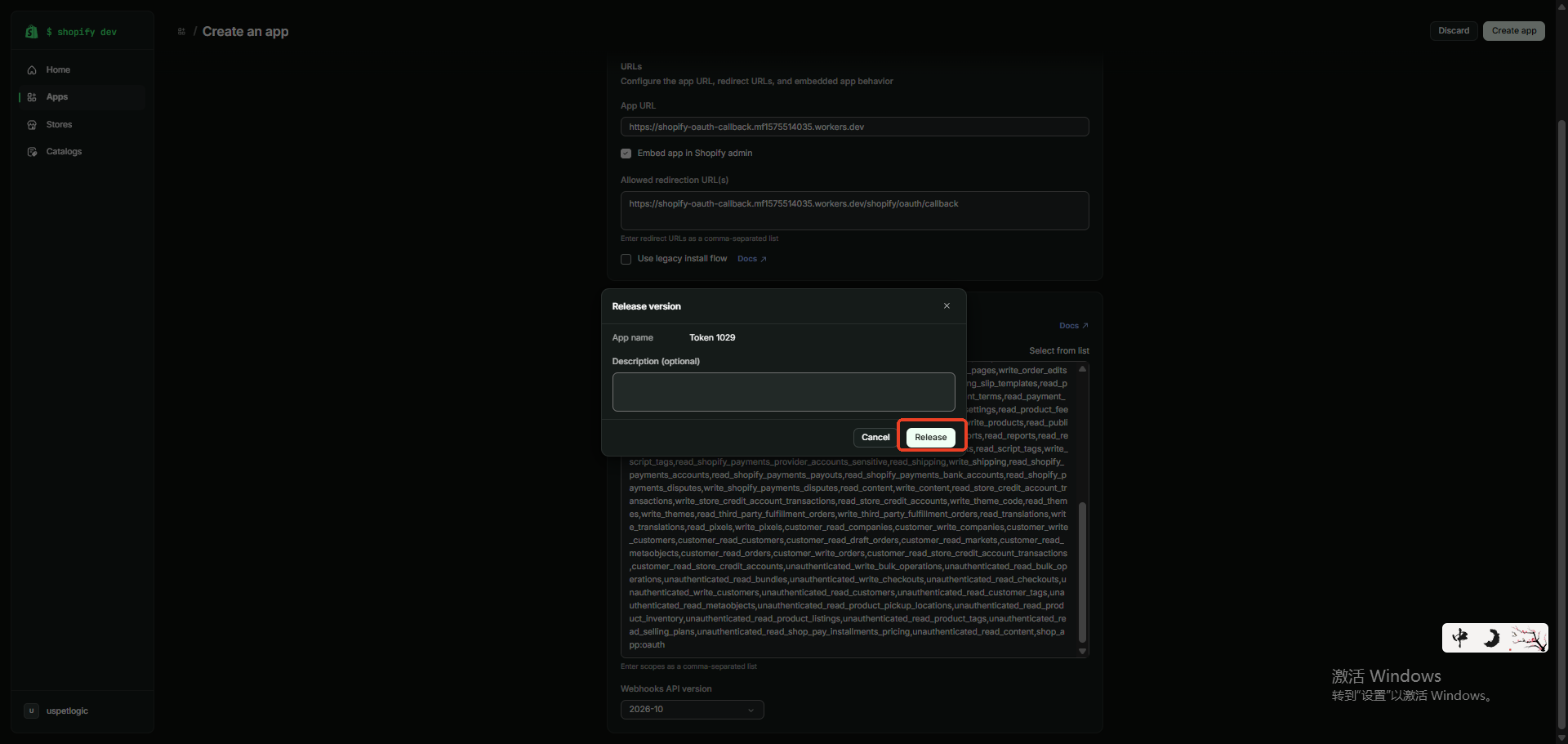Toggle Embed app in Shopify admin checkbox
Screen dimensions: 1568x744
click(626, 154)
